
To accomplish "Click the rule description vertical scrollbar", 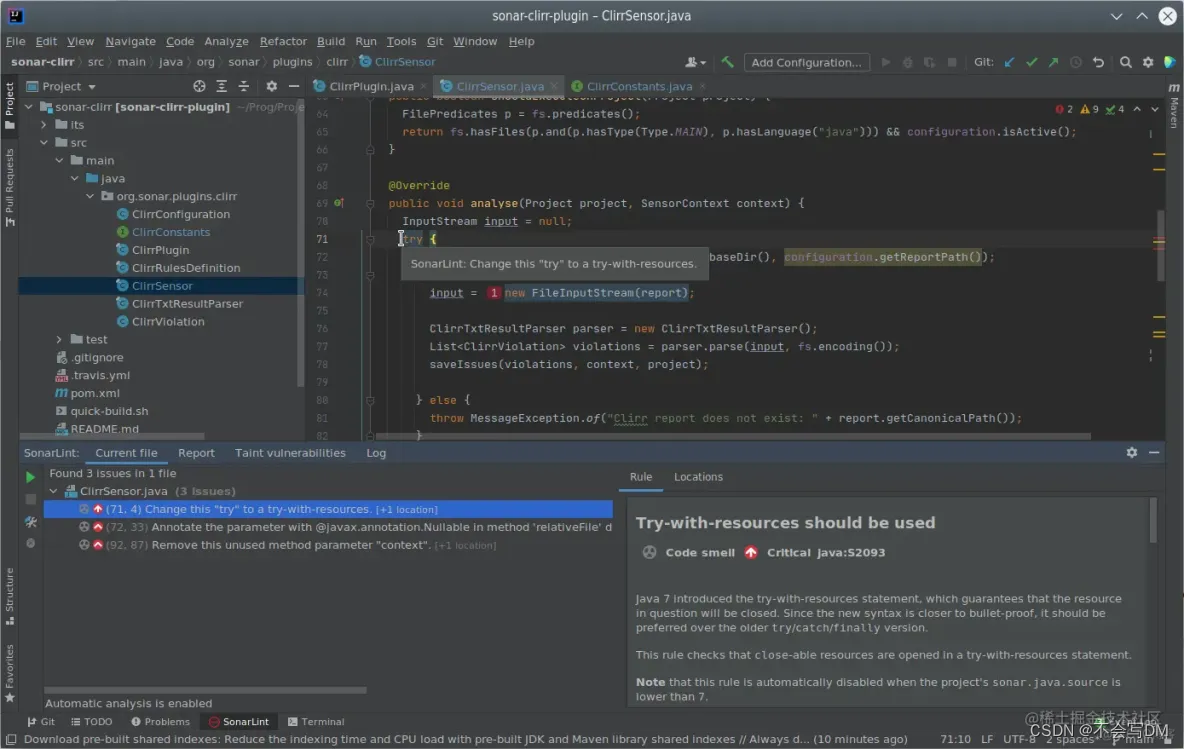I will point(1153,520).
